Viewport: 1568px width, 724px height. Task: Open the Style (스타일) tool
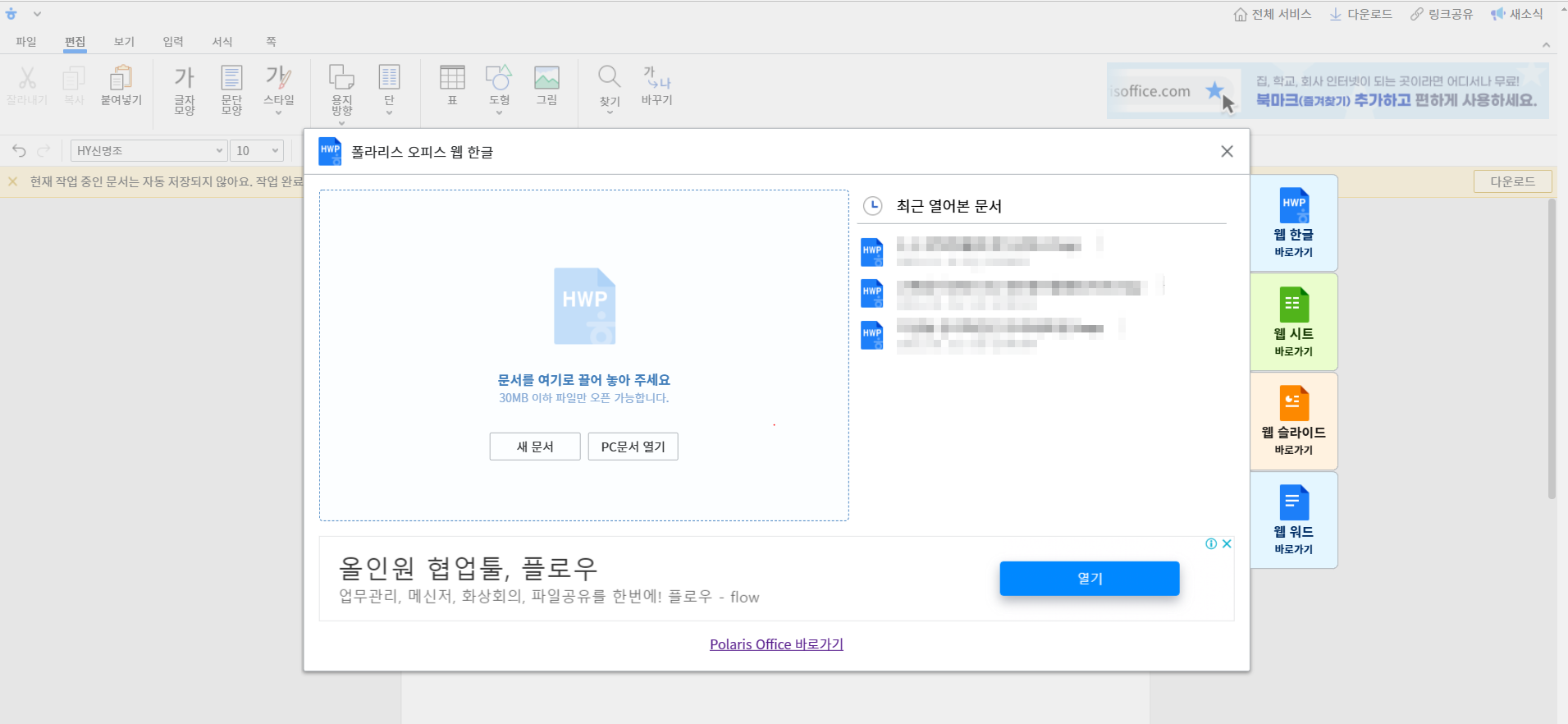pos(279,85)
